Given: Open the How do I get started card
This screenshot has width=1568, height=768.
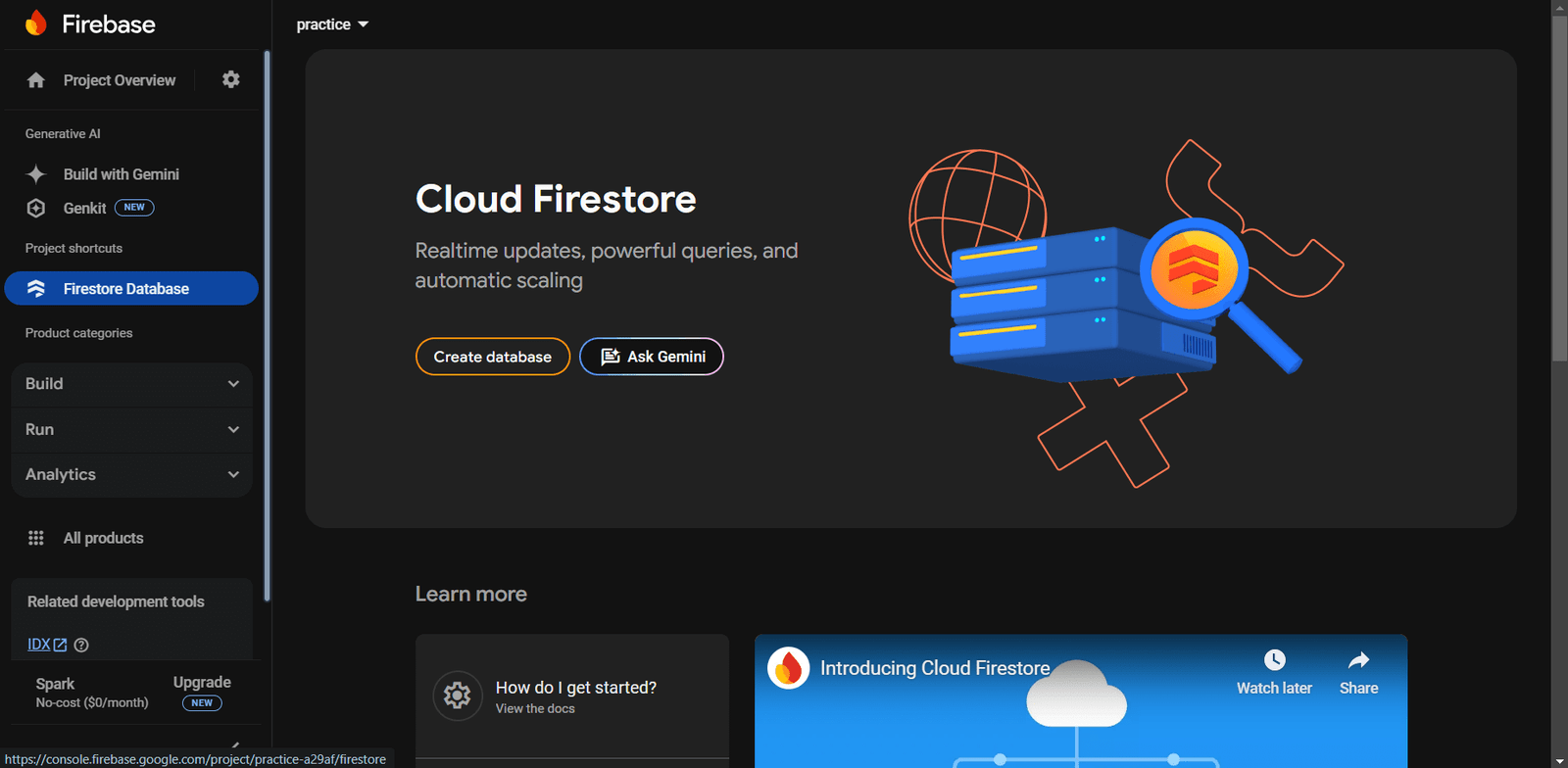Looking at the screenshot, I should pos(572,696).
